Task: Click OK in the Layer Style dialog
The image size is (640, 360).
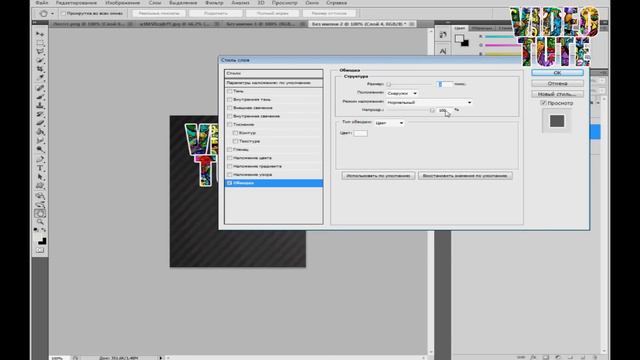Action: click(557, 73)
